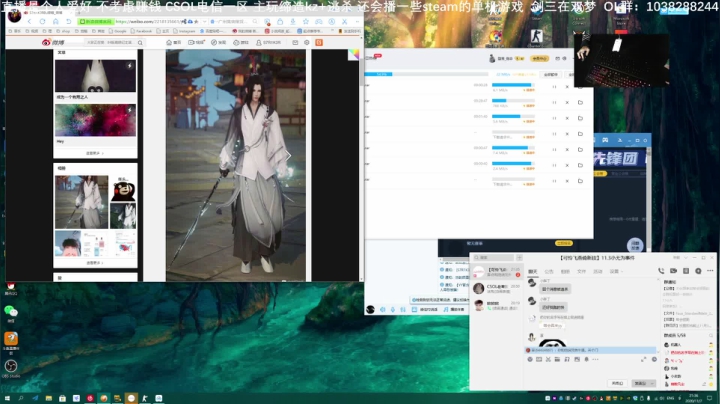Open Weibo settings gear icon
720x404 pixels.
click(307, 42)
